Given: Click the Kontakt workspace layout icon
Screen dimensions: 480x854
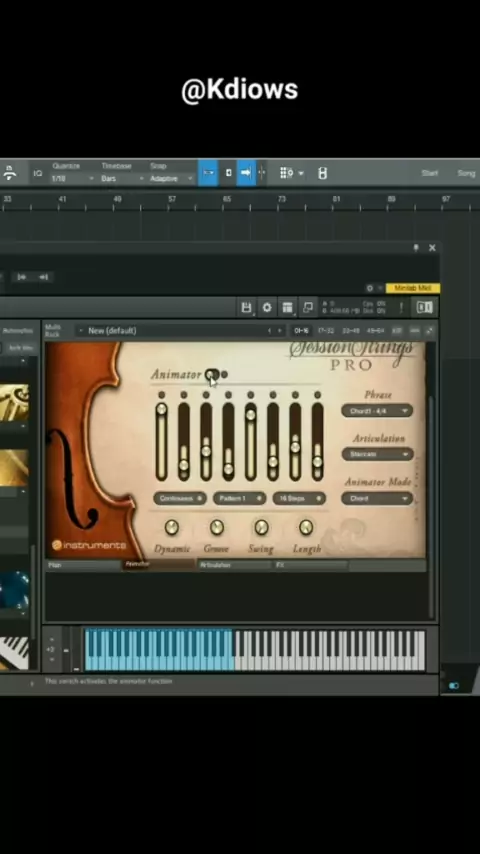Looking at the screenshot, I should click(287, 307).
